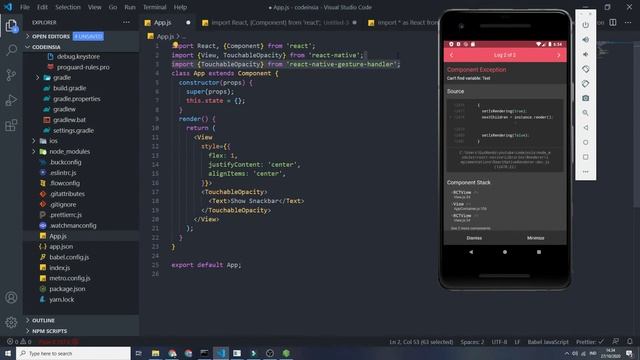Click Spaces: 2 indentation setting
The width and height of the screenshot is (640, 360).
(x=472, y=342)
